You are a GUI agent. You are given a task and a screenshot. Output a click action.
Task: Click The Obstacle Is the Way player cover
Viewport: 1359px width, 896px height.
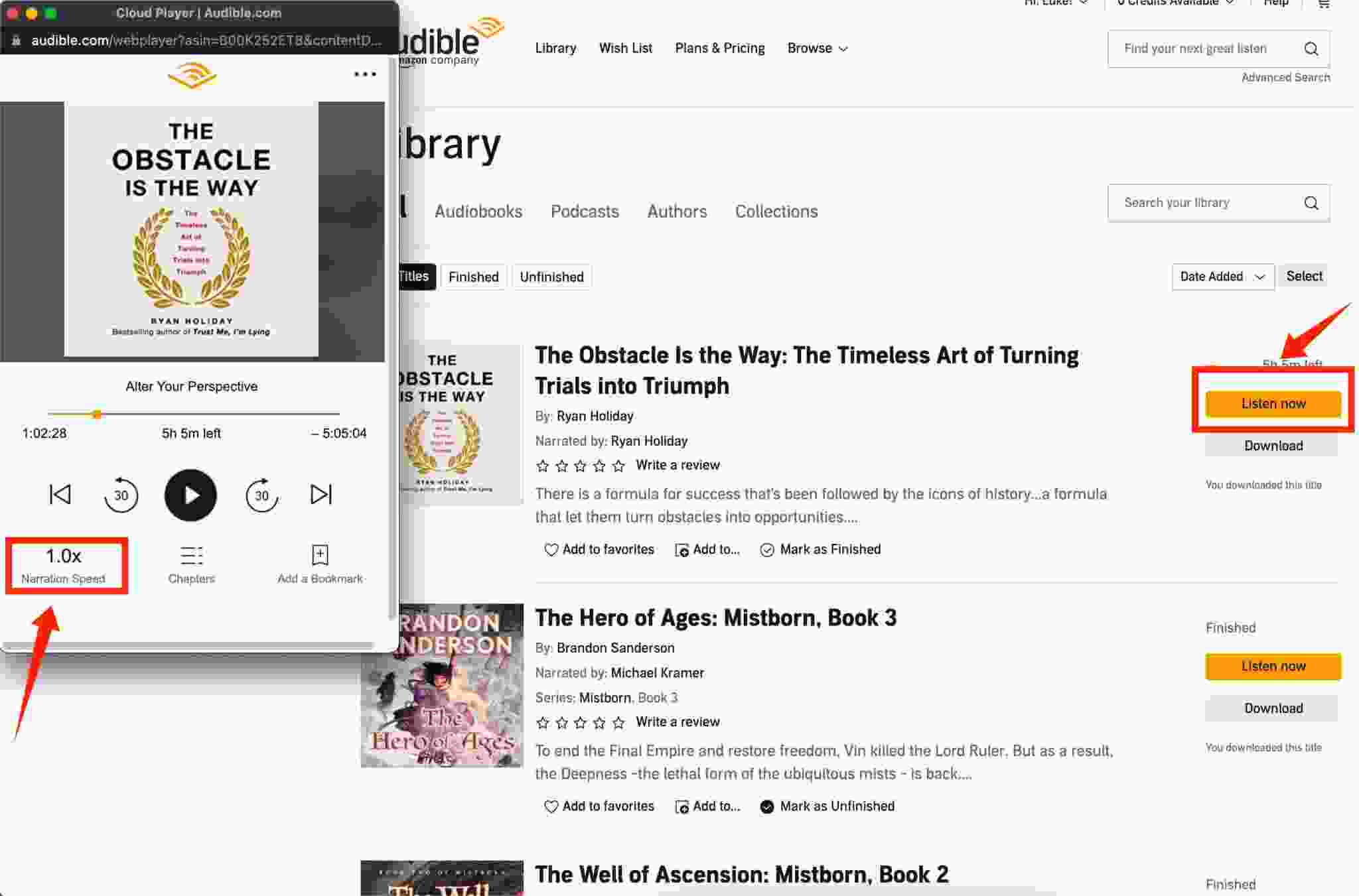(191, 229)
